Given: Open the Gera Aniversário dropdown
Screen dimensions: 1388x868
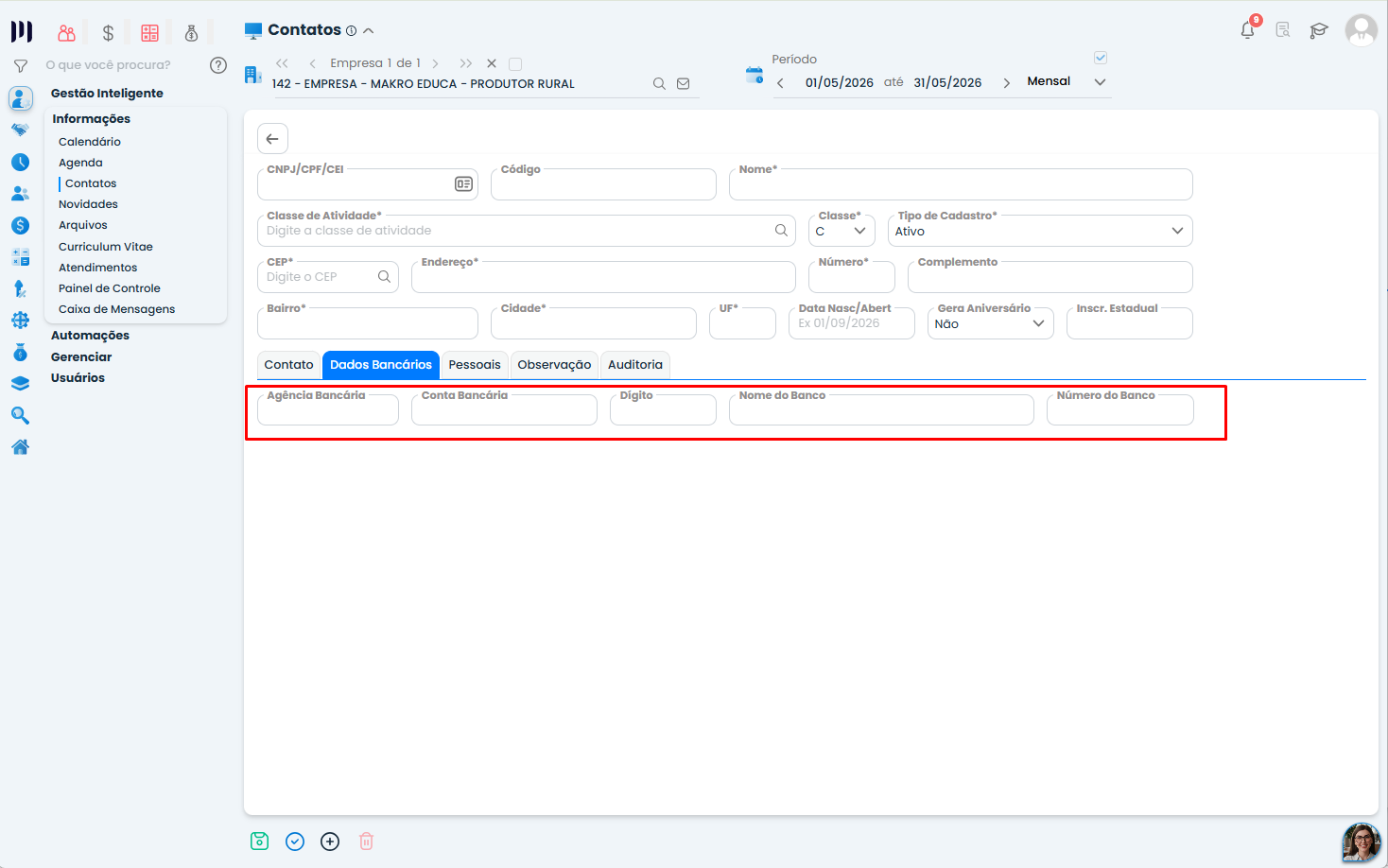Looking at the screenshot, I should pos(991,323).
